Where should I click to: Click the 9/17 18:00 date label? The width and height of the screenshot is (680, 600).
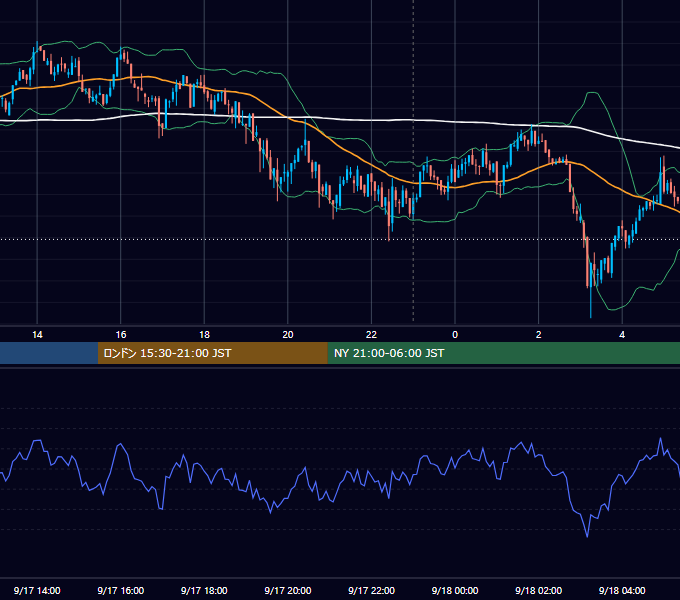(x=204, y=590)
